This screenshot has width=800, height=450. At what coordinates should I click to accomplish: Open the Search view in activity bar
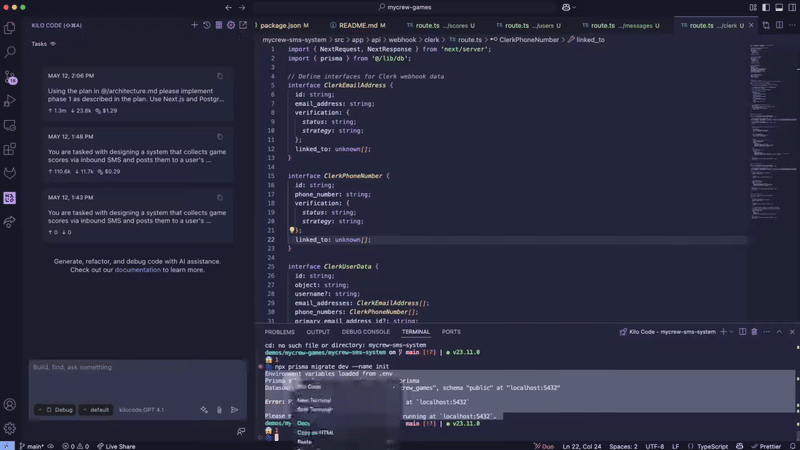click(10, 52)
